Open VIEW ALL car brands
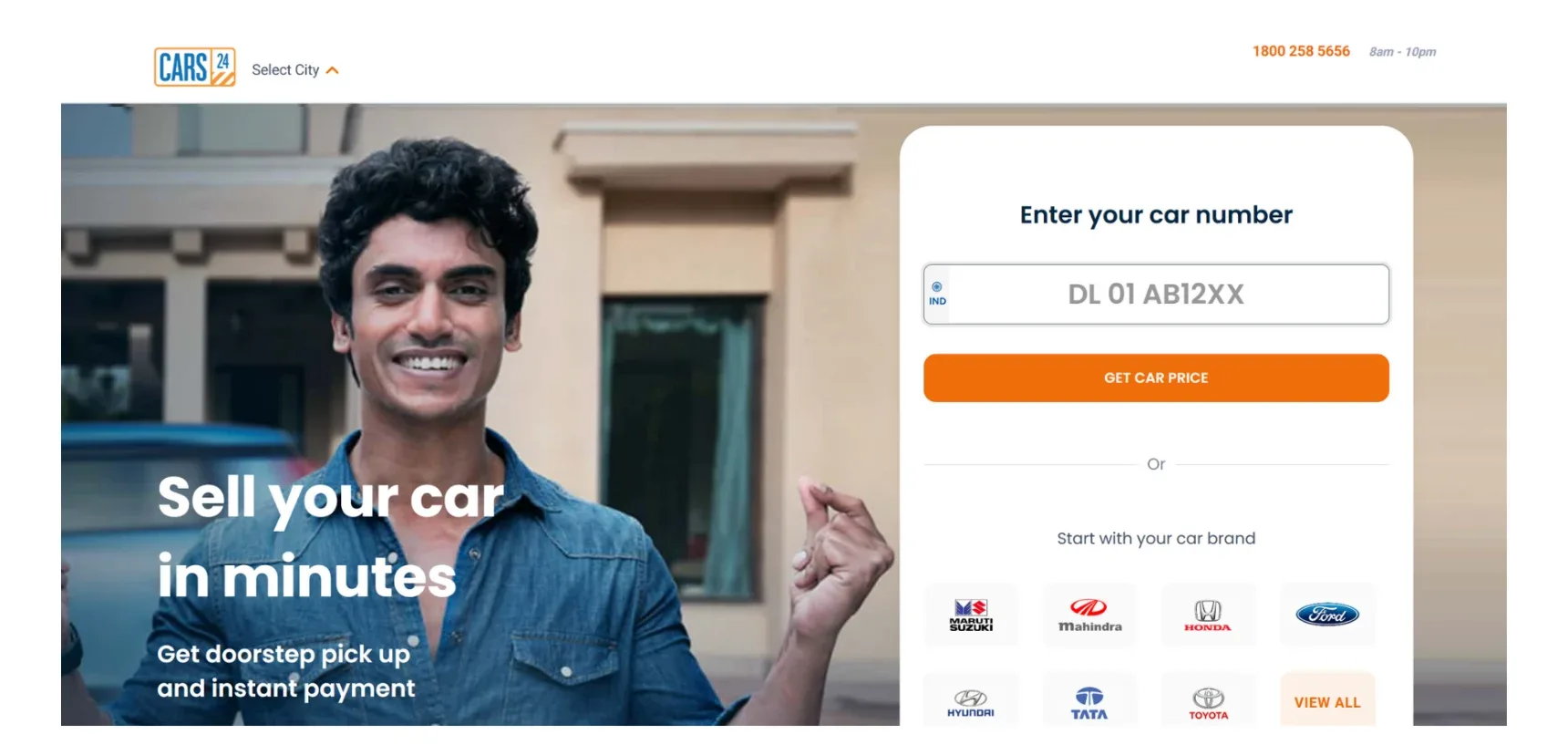Screen dimensions: 1568x755 (1327, 700)
